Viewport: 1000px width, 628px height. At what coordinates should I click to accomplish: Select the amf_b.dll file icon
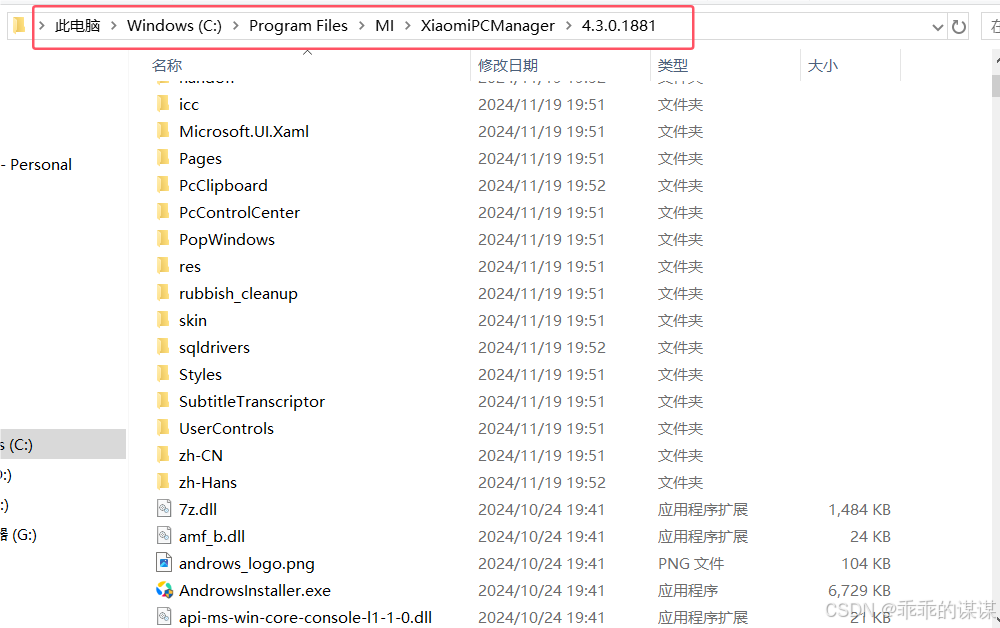click(164, 536)
